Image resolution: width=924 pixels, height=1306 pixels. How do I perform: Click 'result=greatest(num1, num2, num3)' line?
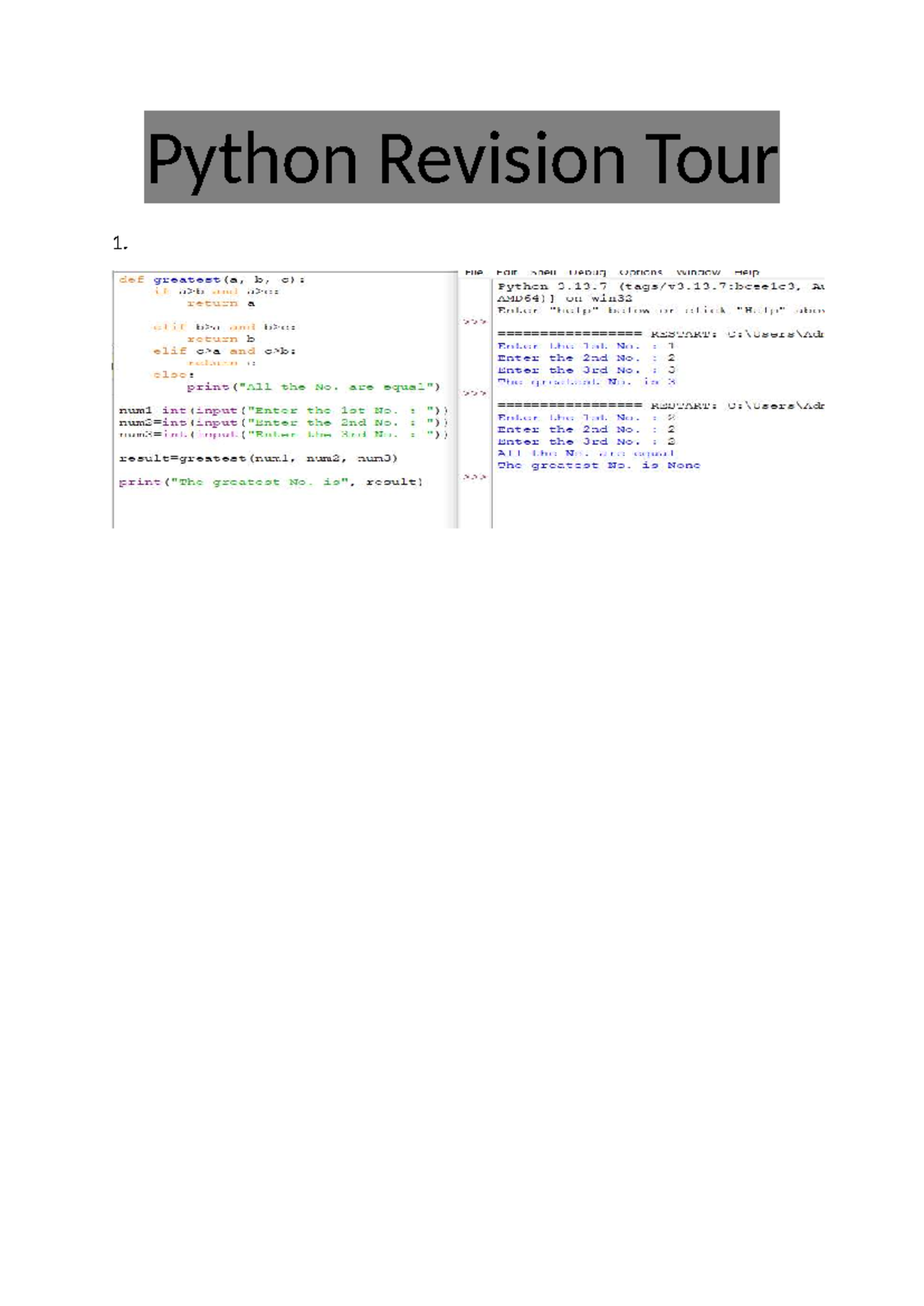[x=258, y=458]
